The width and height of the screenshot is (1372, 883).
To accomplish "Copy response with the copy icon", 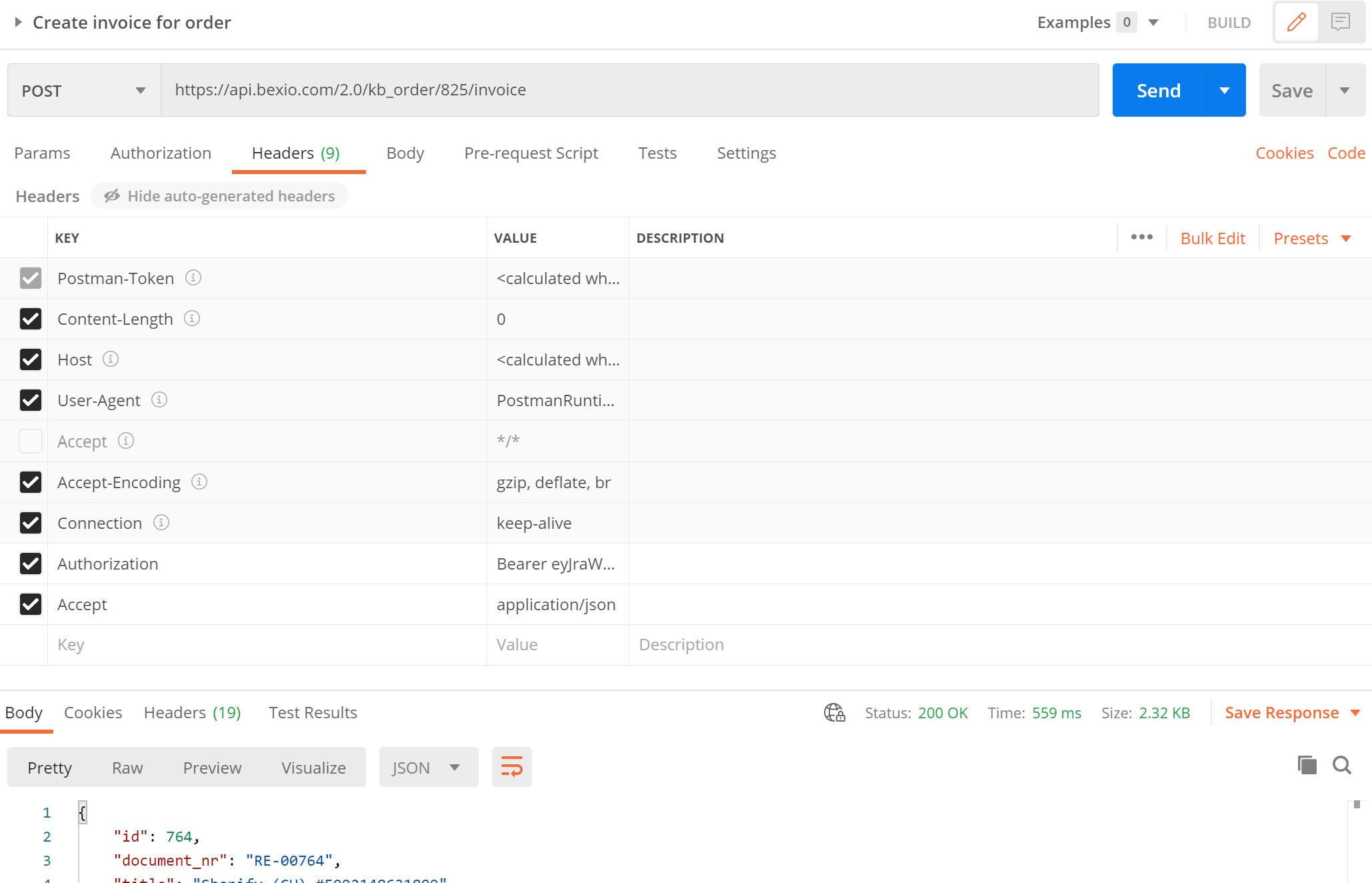I will coord(1307,765).
